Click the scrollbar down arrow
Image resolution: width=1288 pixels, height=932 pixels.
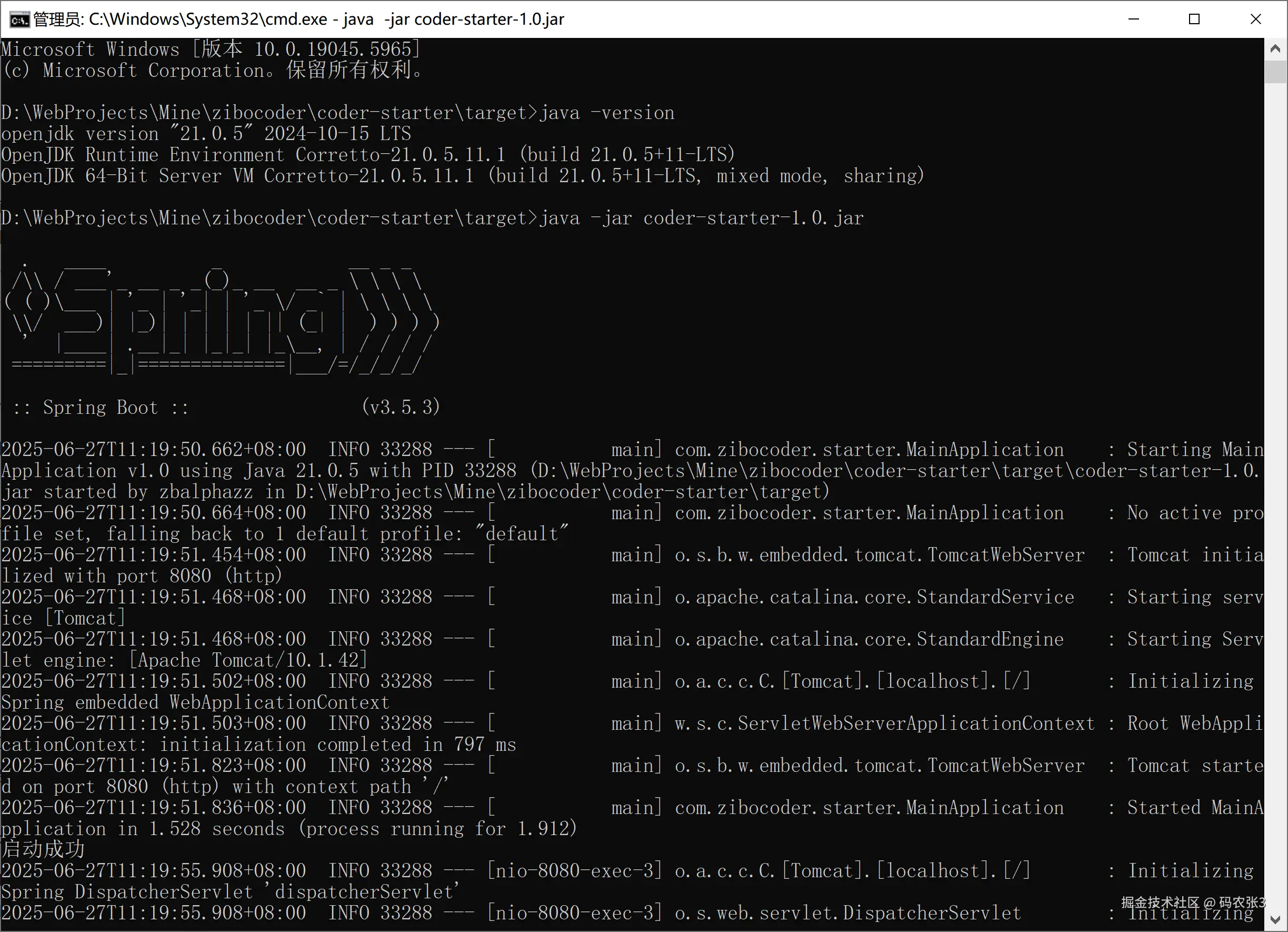pos(1275,920)
